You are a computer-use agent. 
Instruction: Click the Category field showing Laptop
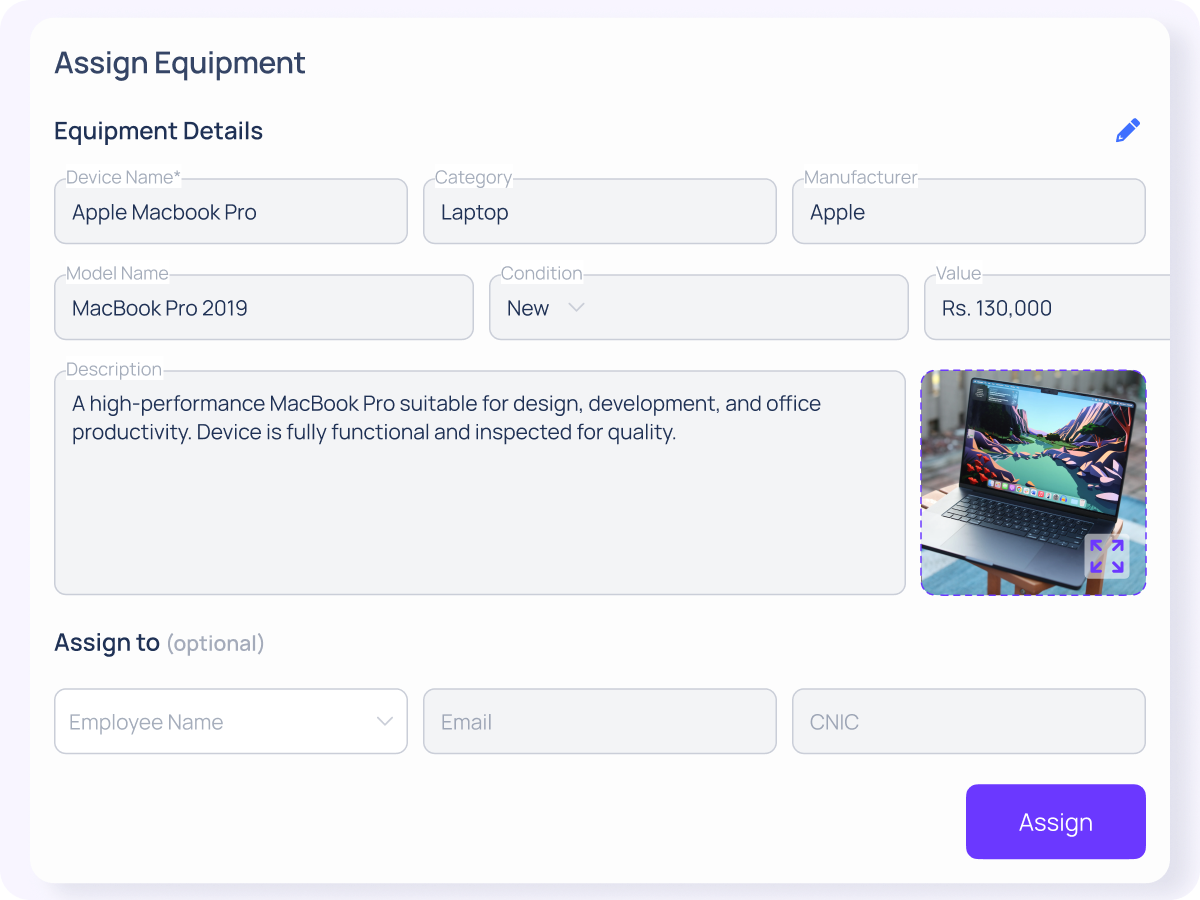click(599, 212)
